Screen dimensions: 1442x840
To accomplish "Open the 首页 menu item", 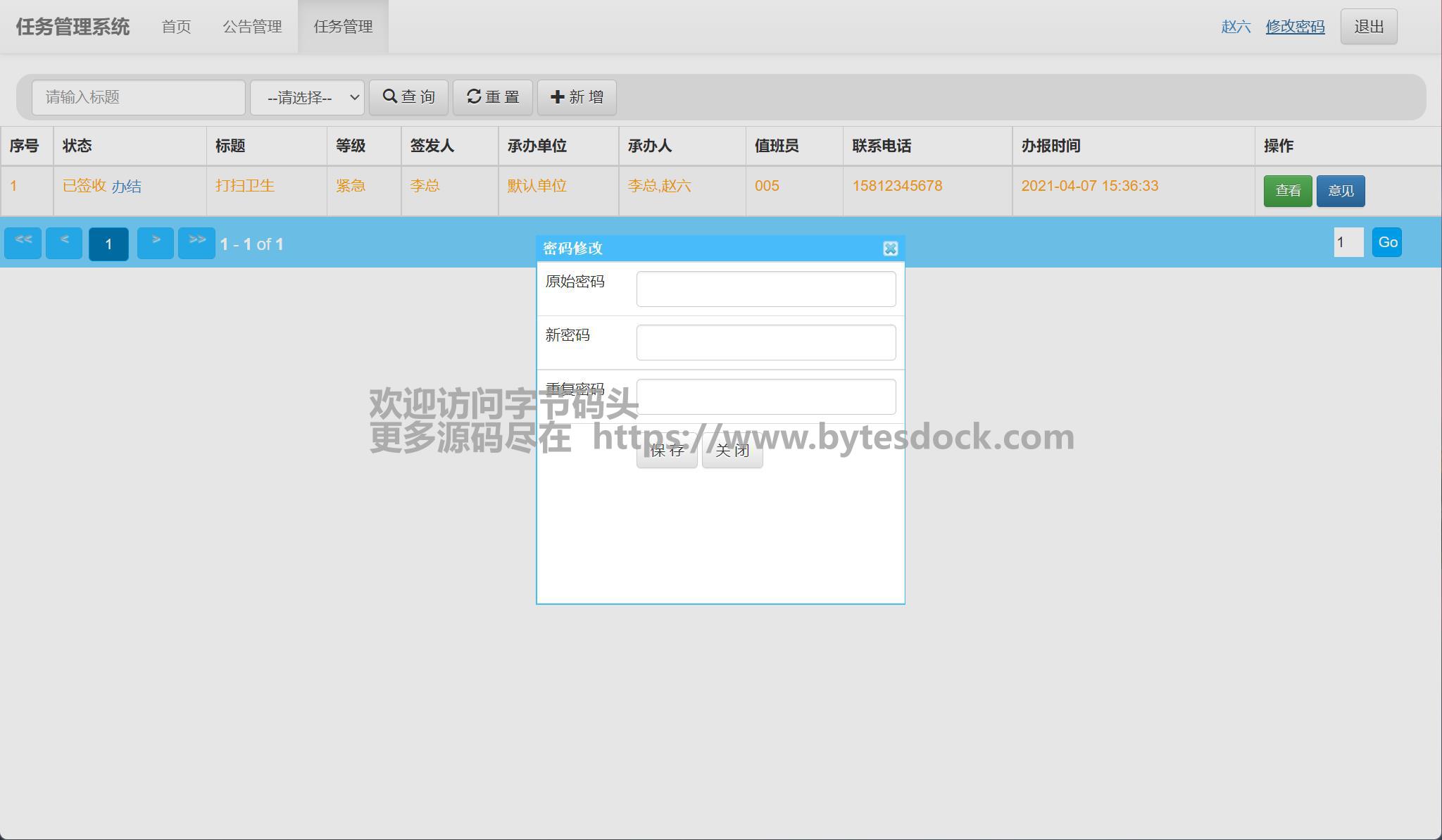I will point(176,27).
